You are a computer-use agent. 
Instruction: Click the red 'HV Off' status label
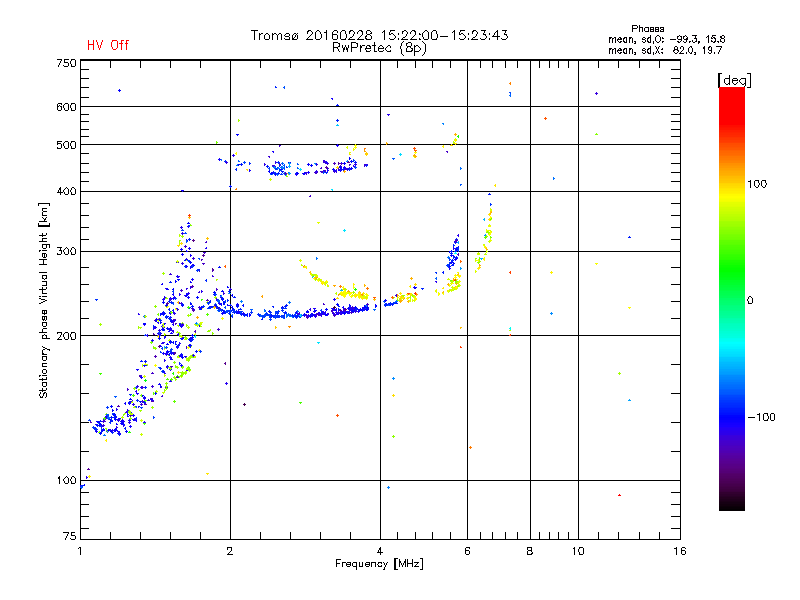108,45
